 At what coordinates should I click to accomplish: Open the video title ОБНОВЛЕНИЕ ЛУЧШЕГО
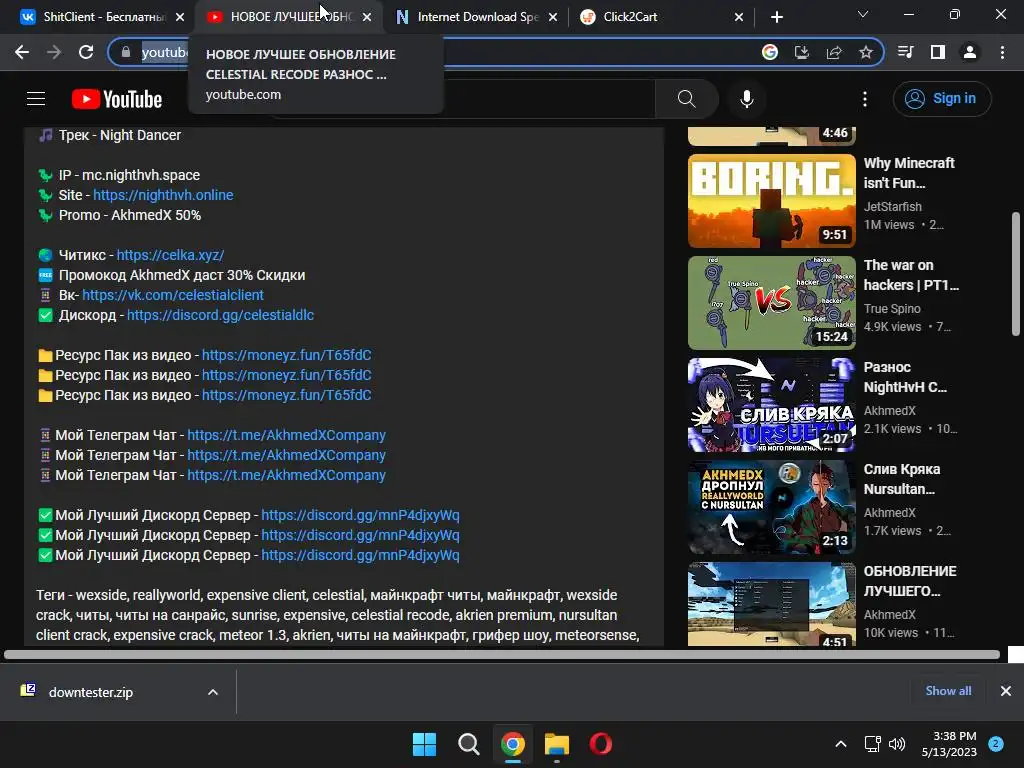910,581
